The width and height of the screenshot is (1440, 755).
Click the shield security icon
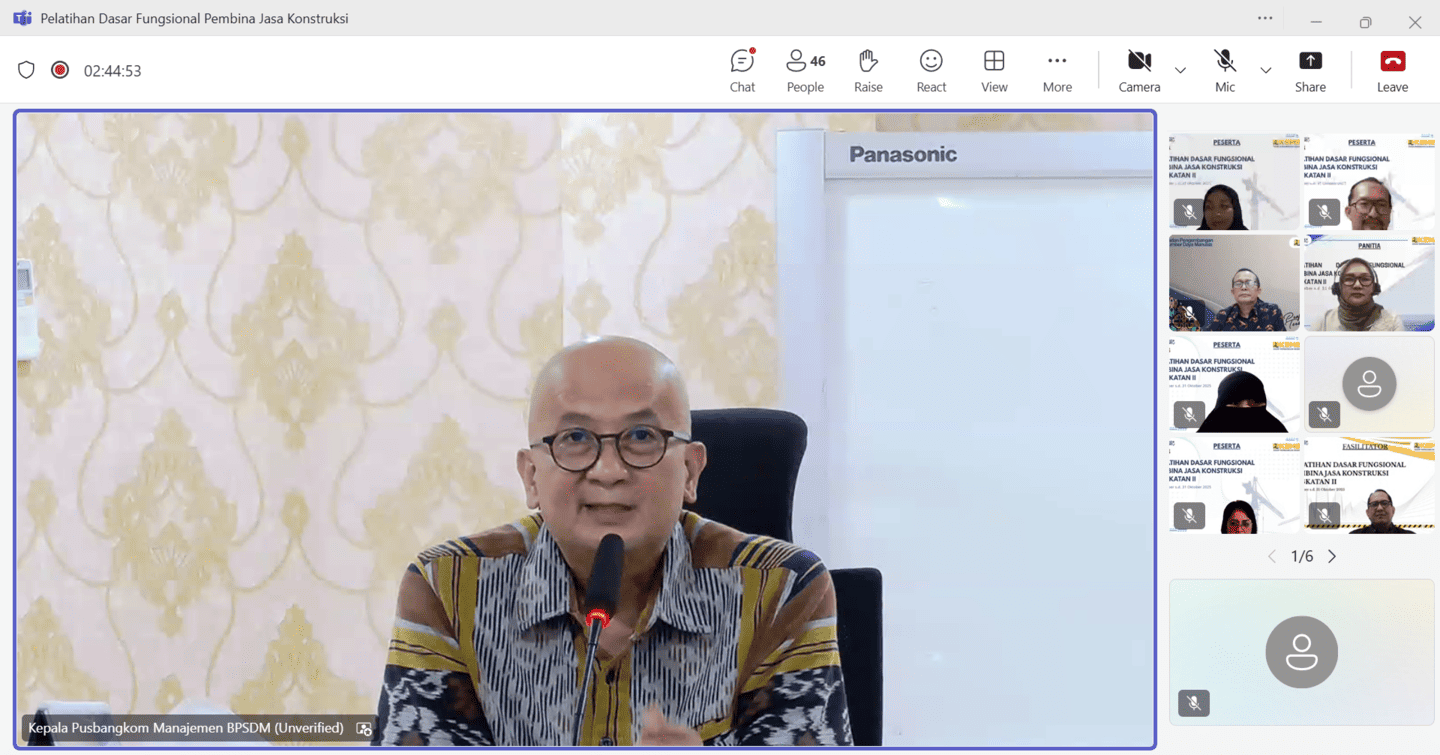tap(27, 70)
